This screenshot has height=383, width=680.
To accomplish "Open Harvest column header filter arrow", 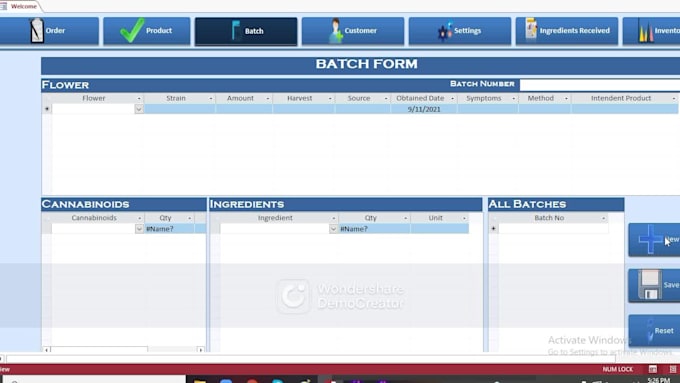I will tap(330, 98).
